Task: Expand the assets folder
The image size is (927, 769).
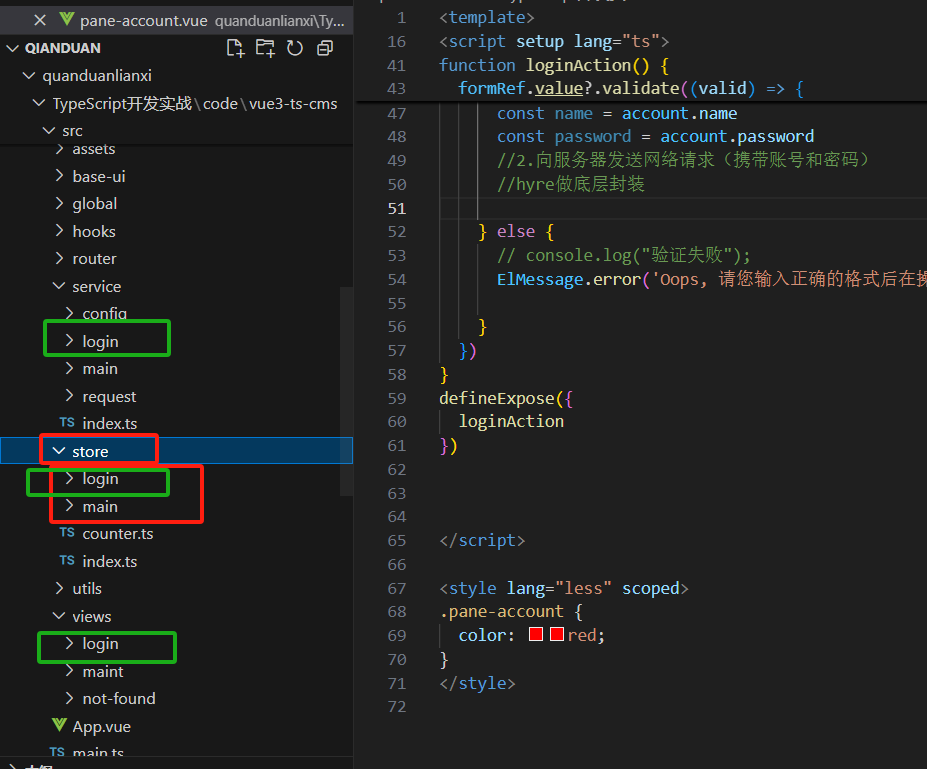Action: [x=59, y=149]
